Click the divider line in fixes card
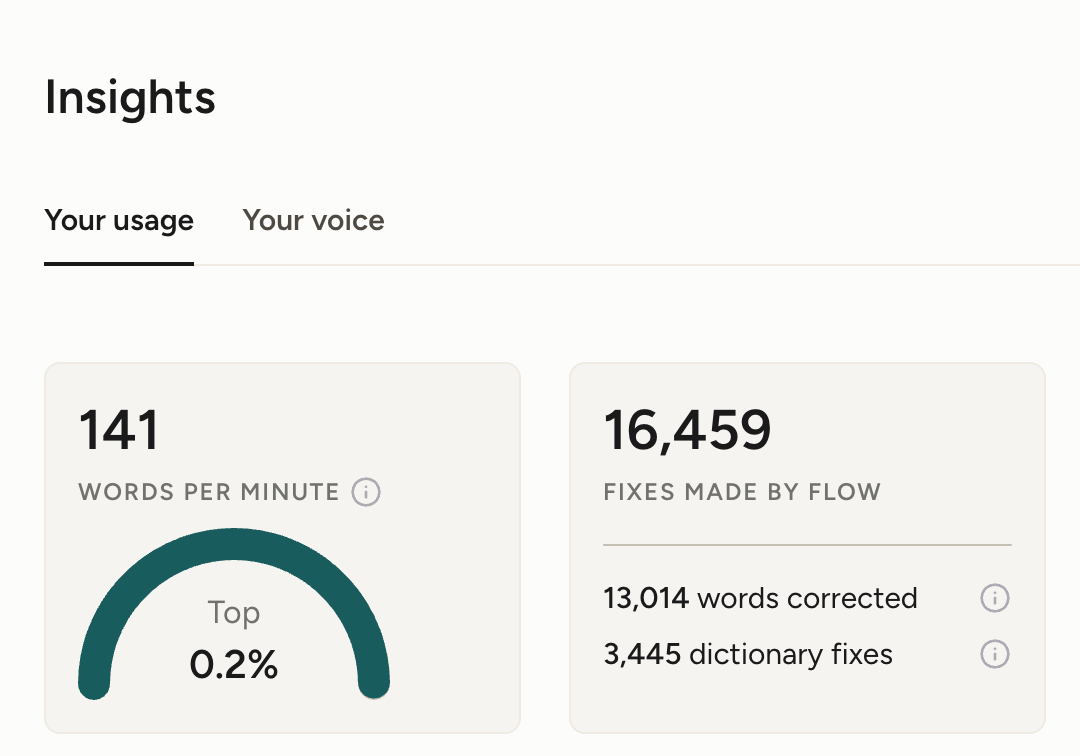Viewport: 1080px width, 756px height. click(x=807, y=545)
